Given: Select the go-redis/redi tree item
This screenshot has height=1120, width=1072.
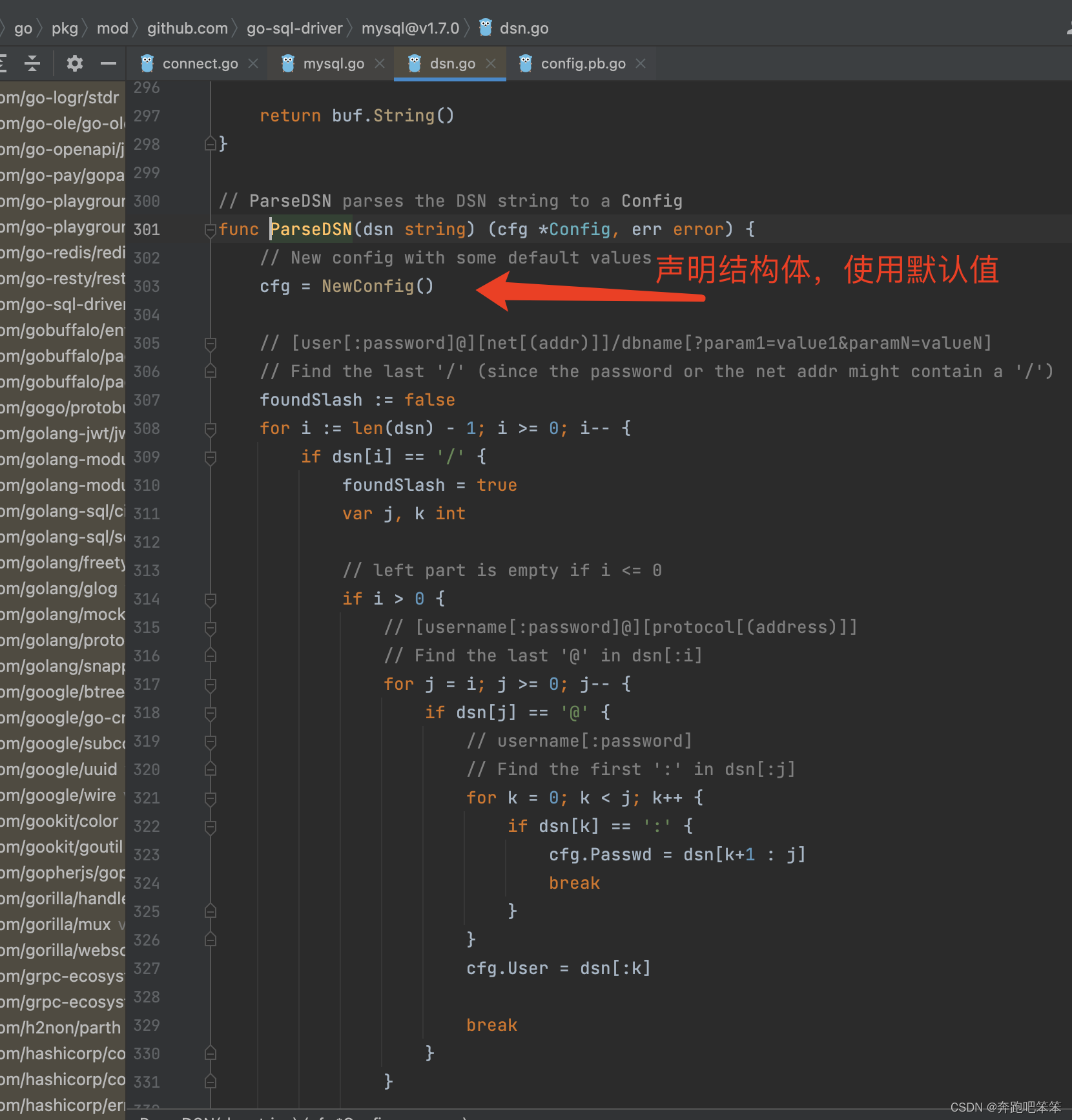Looking at the screenshot, I should 62,253.
